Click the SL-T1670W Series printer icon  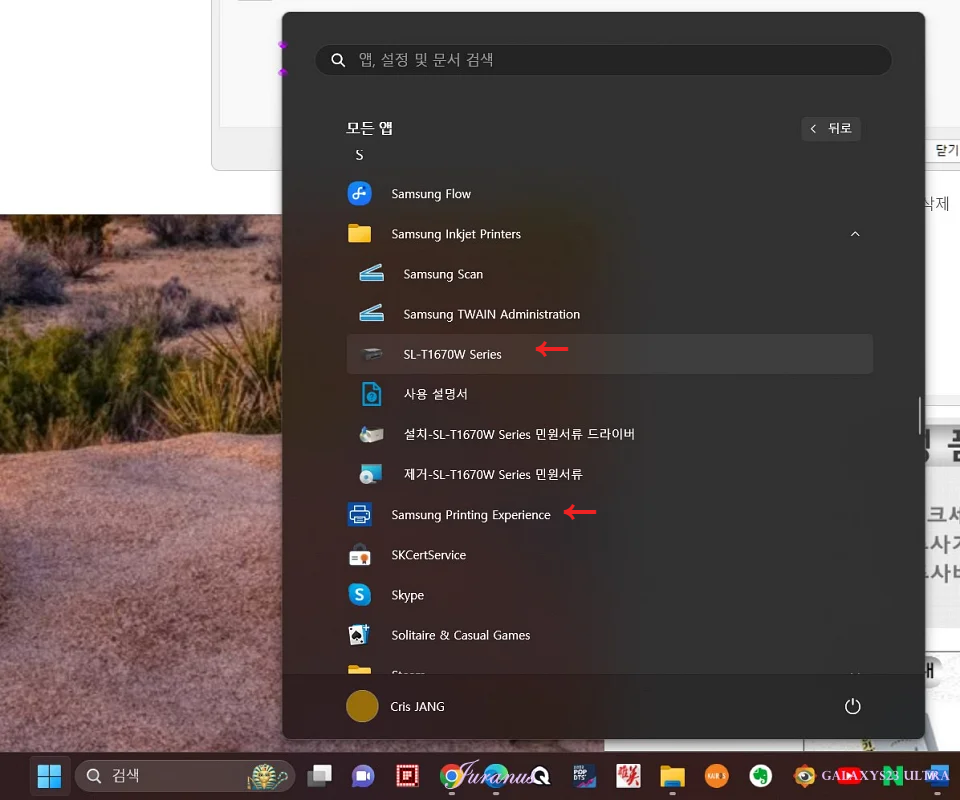point(371,354)
